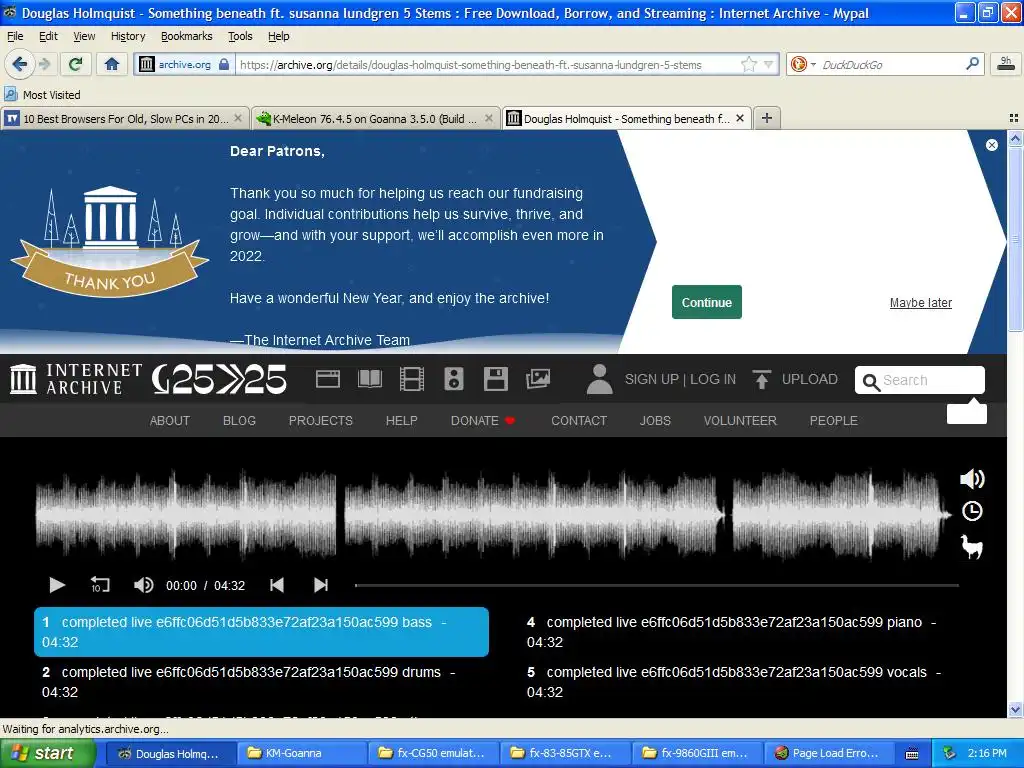
Task: Open the Software floppy disk icon
Action: (496, 379)
